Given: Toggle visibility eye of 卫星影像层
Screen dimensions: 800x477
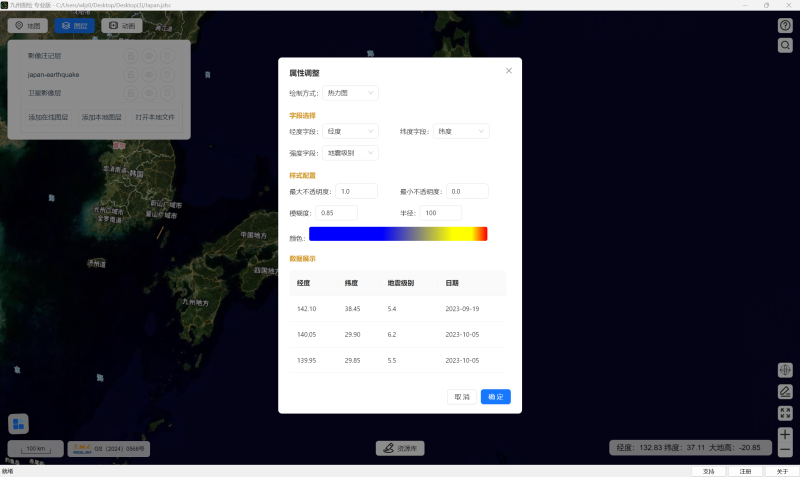Looking at the screenshot, I should click(x=149, y=93).
